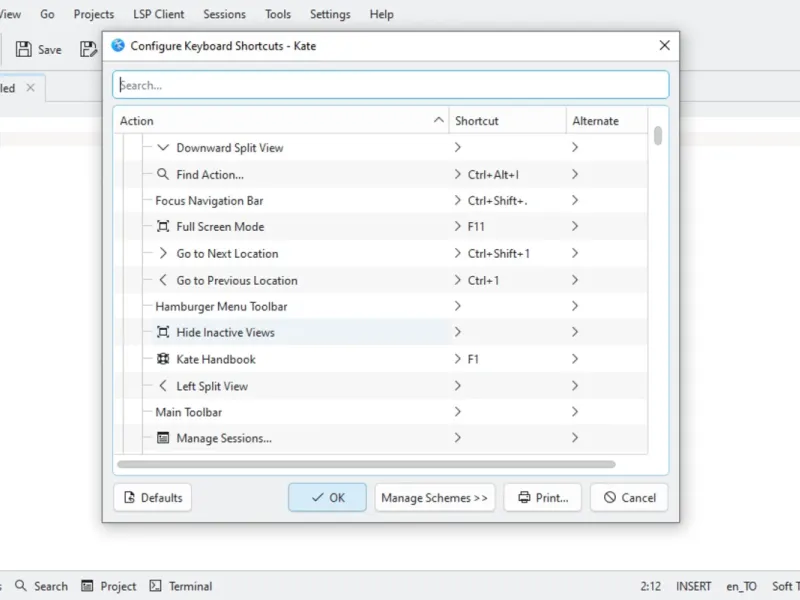800x600 pixels.
Task: Close the Configure Keyboard Shortcuts dialog
Action: pos(664,45)
